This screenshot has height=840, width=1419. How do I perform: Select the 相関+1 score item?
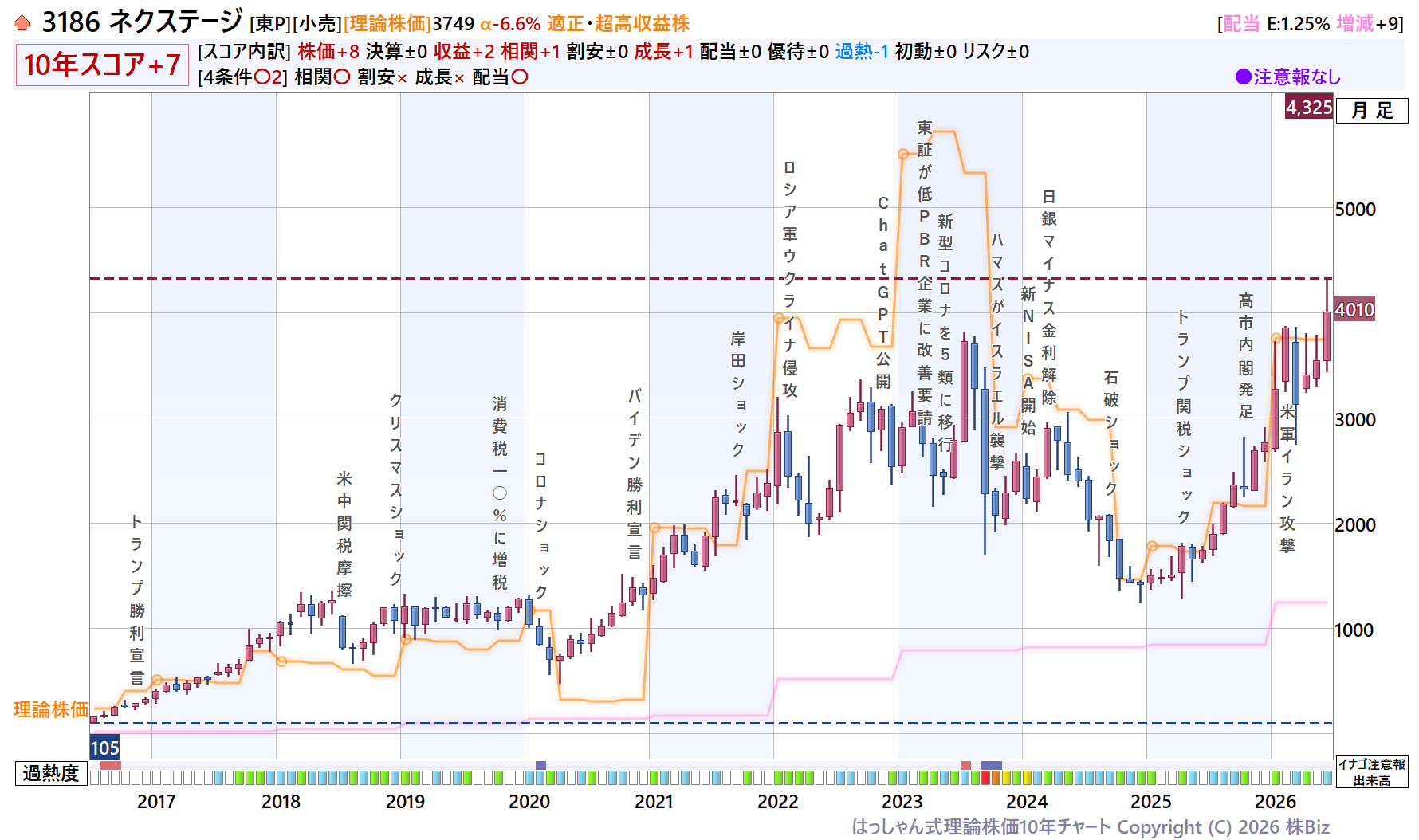tap(531, 52)
